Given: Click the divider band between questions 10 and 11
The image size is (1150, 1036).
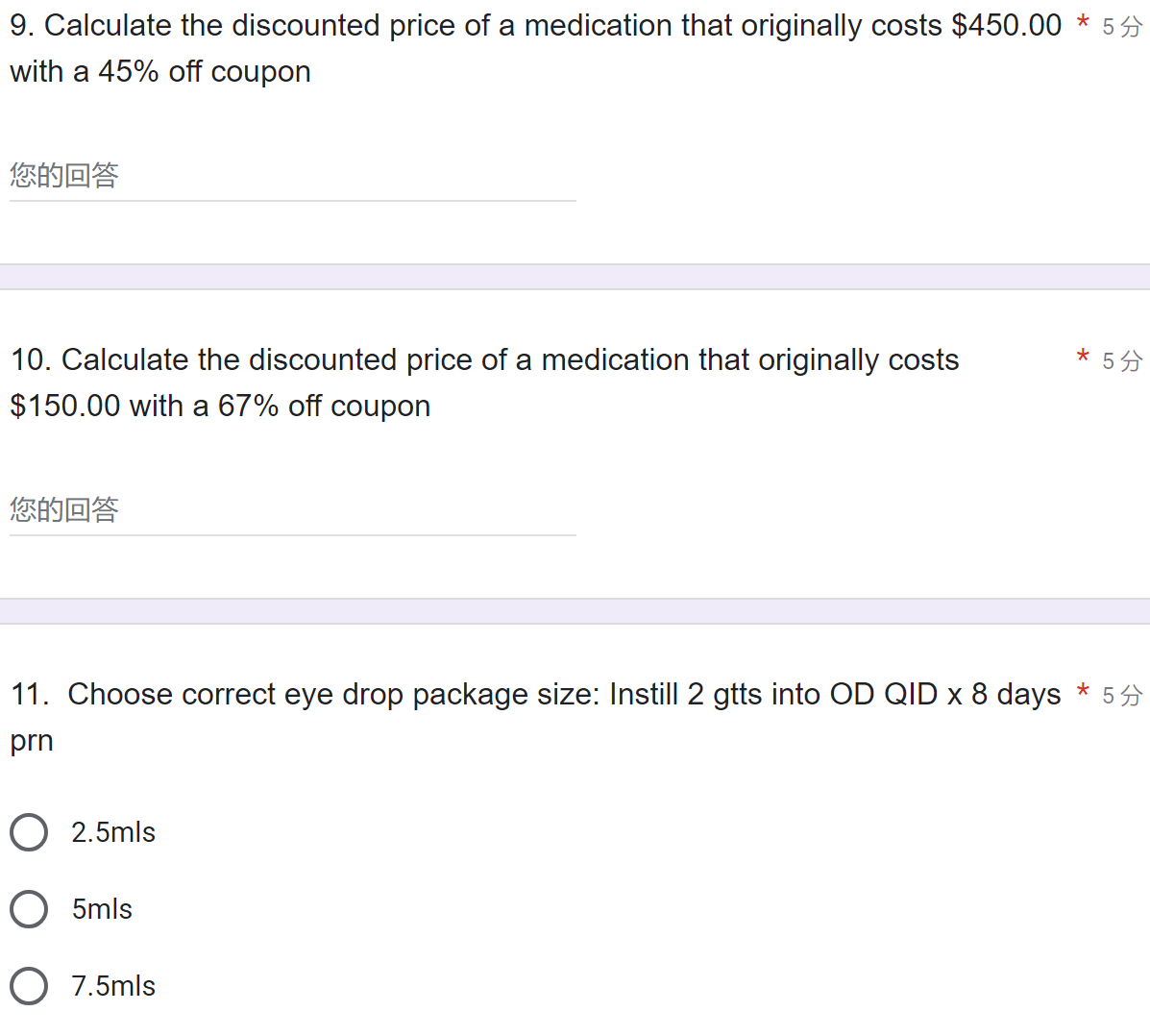Looking at the screenshot, I should point(575,611).
